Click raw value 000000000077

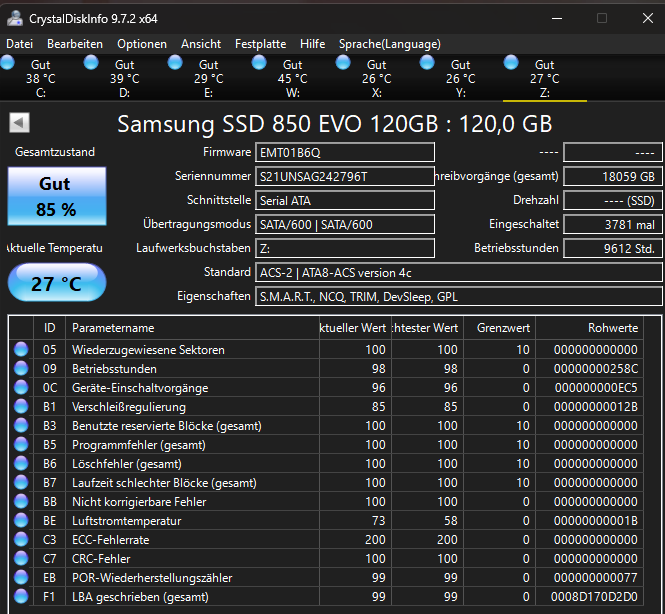click(x=595, y=578)
